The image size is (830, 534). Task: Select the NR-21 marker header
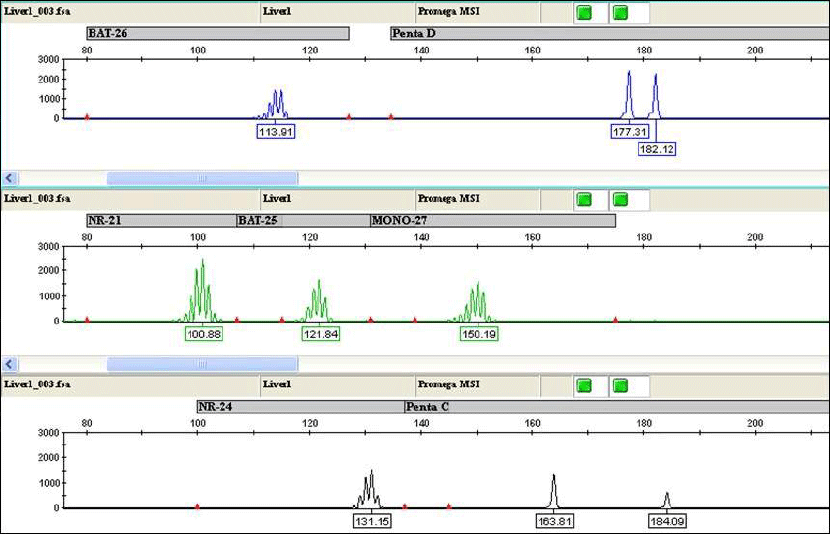click(160, 220)
